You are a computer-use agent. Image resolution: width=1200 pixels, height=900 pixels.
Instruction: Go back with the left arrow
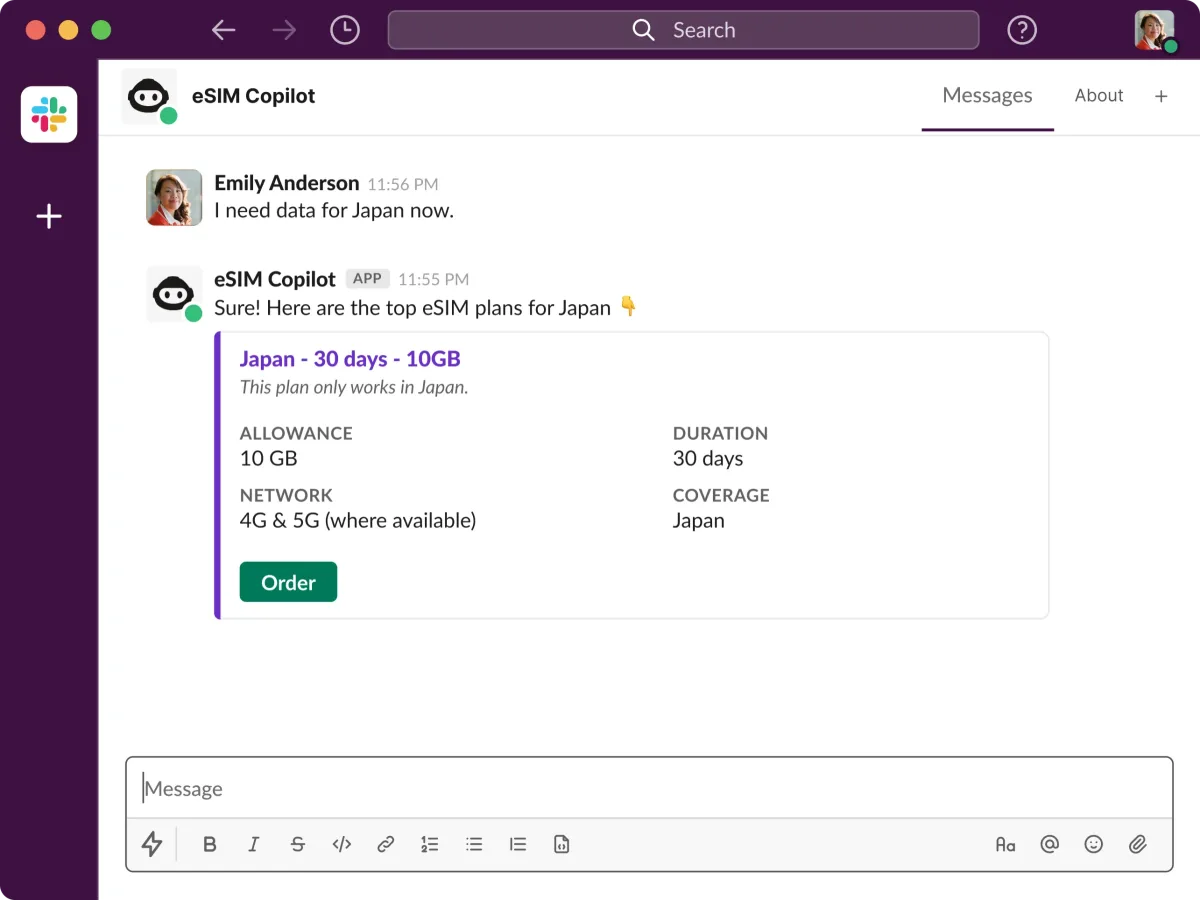click(223, 30)
